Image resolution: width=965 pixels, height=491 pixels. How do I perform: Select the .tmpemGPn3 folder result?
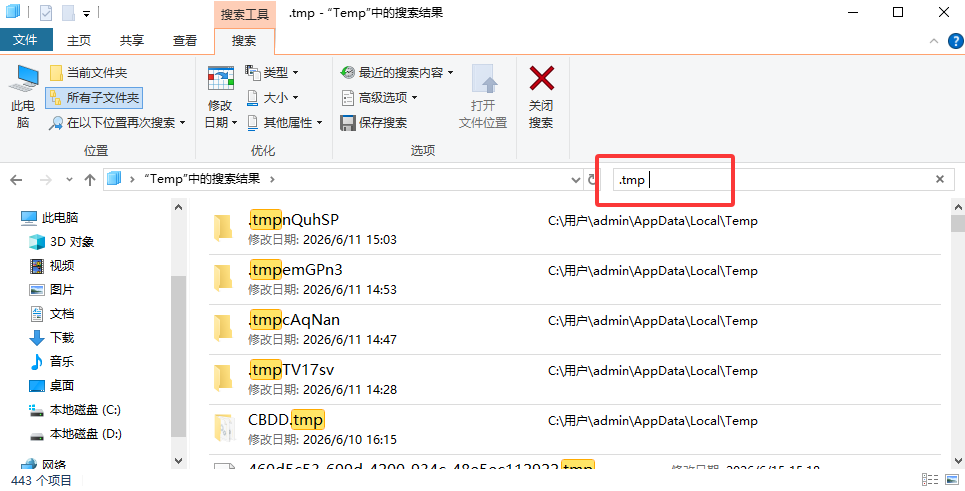tap(575, 279)
